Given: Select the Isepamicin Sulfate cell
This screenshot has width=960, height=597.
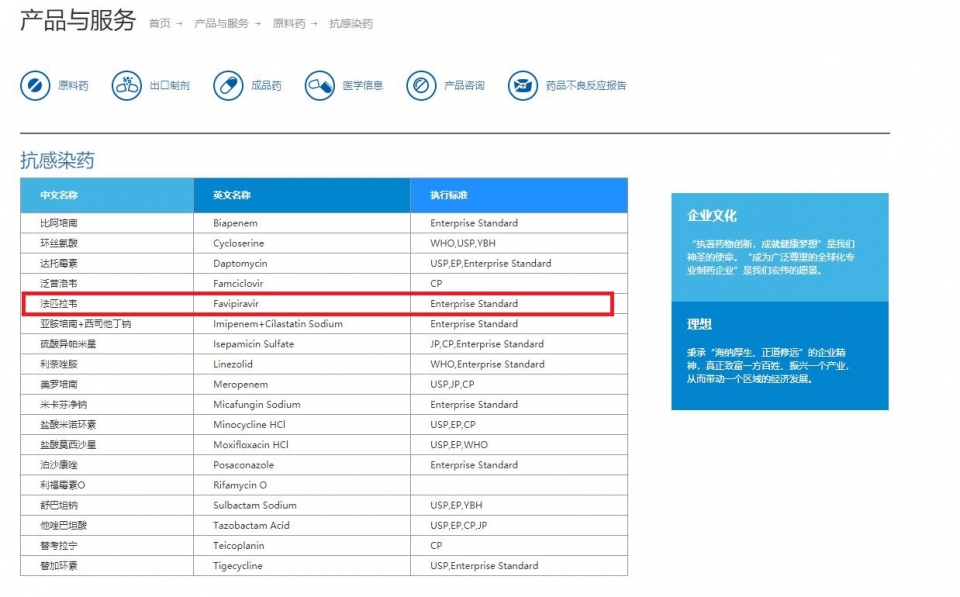Looking at the screenshot, I should (x=302, y=344).
